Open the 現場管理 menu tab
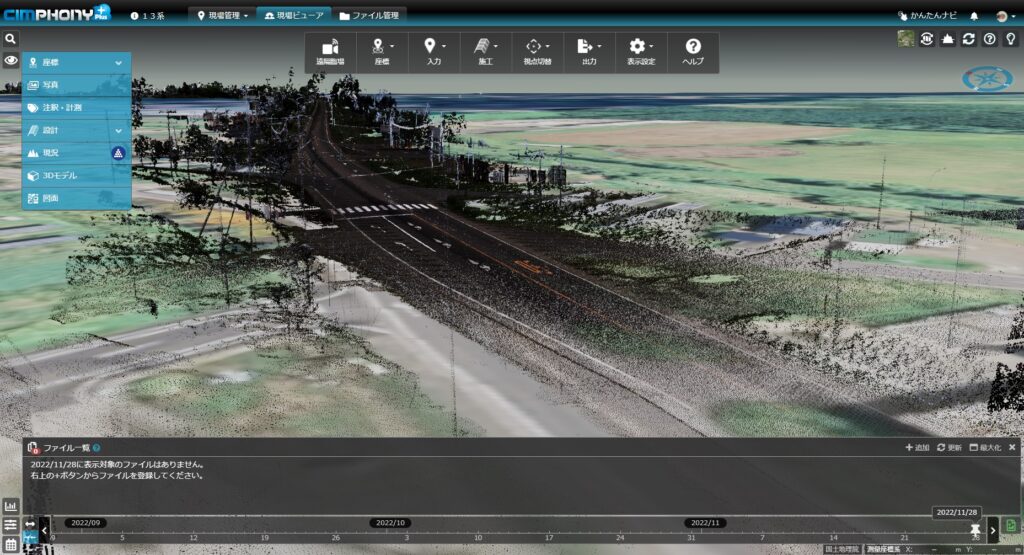This screenshot has width=1024, height=555. pos(222,16)
